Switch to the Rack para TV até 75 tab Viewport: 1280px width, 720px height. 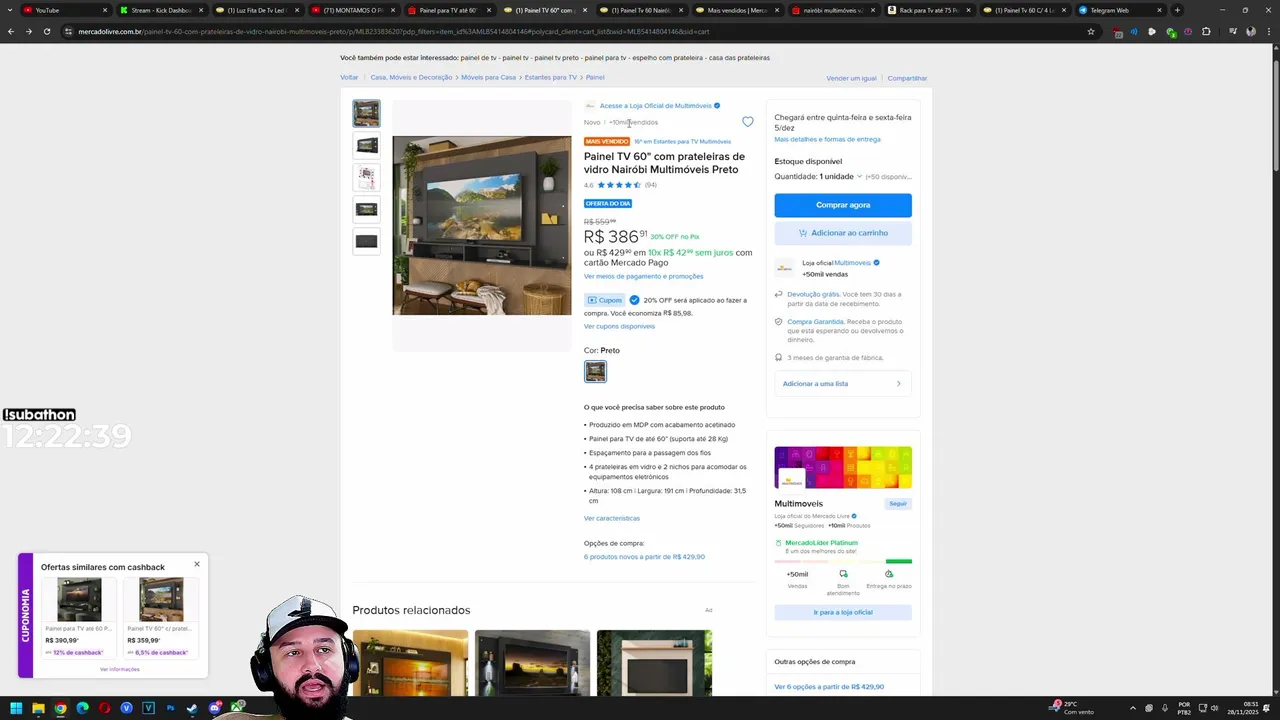tap(928, 10)
